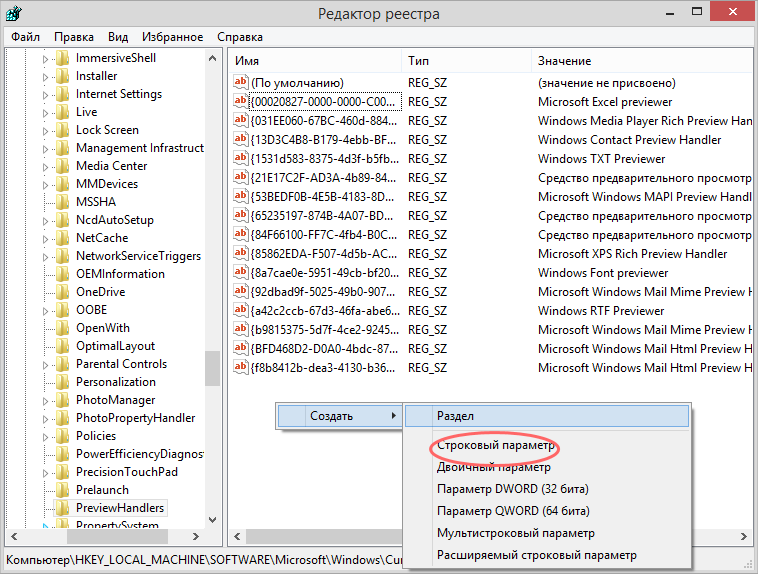
Task: Click the values pane horizontal scroll right arrow
Action: pos(744,536)
